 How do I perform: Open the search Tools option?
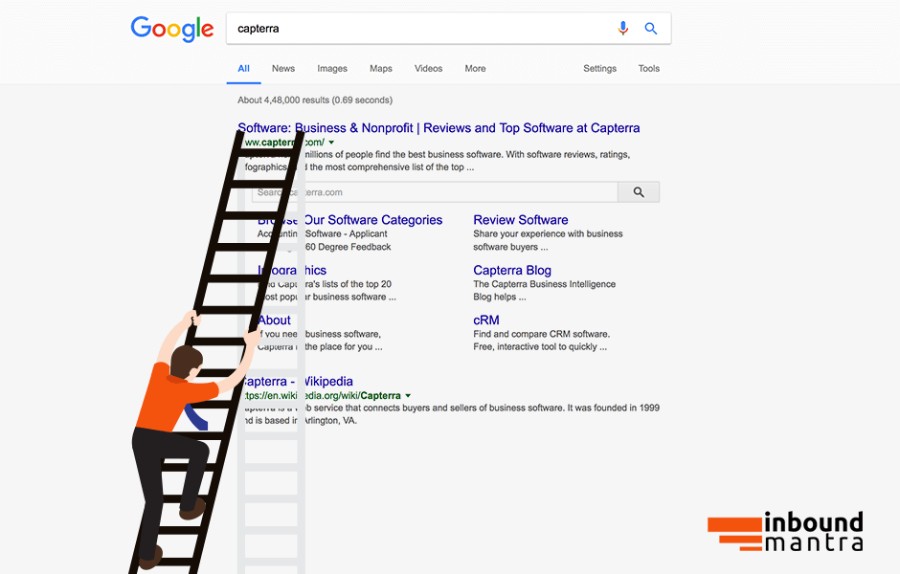[x=649, y=68]
